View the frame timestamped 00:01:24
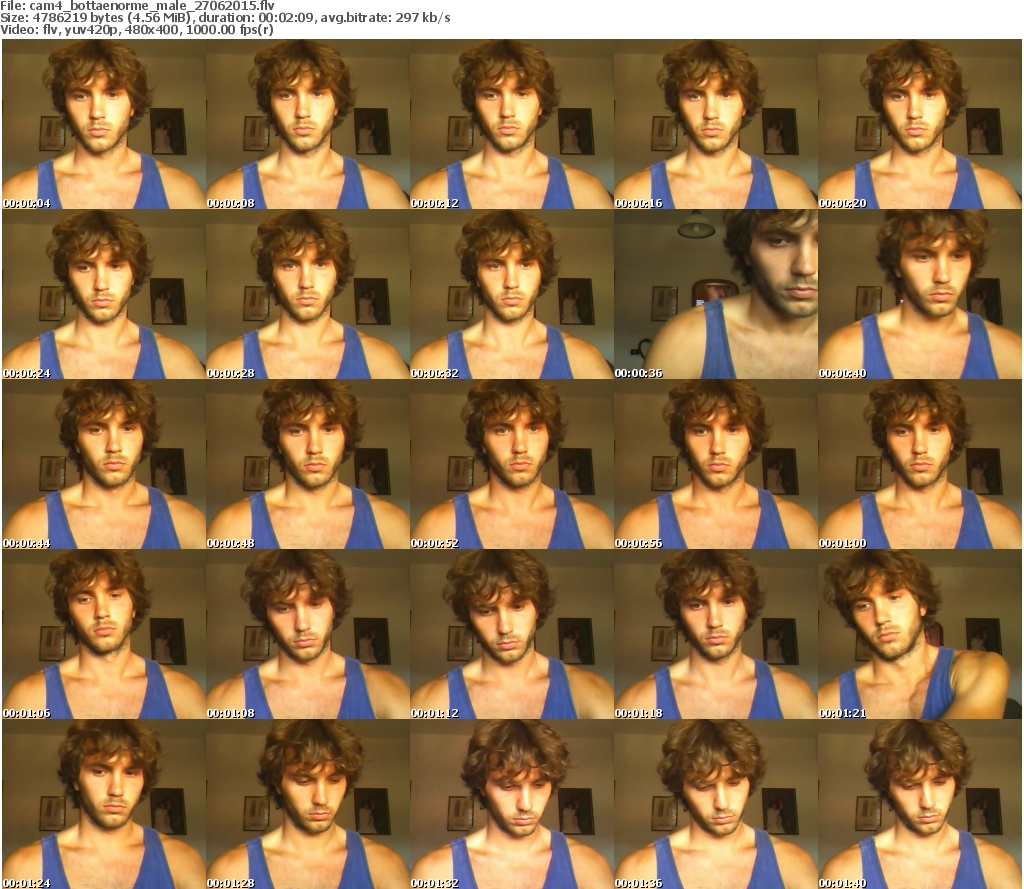This screenshot has height=889, width=1024. [104, 803]
